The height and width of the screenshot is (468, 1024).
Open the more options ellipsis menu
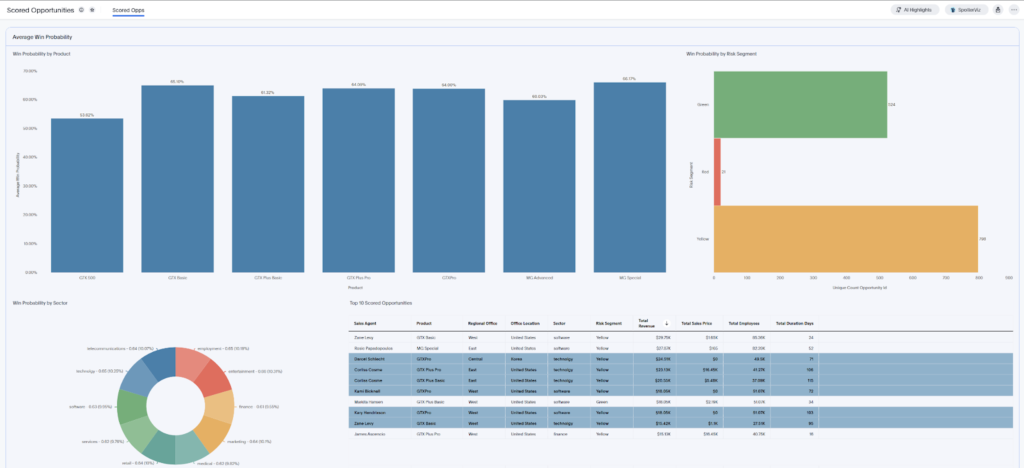1012,9
